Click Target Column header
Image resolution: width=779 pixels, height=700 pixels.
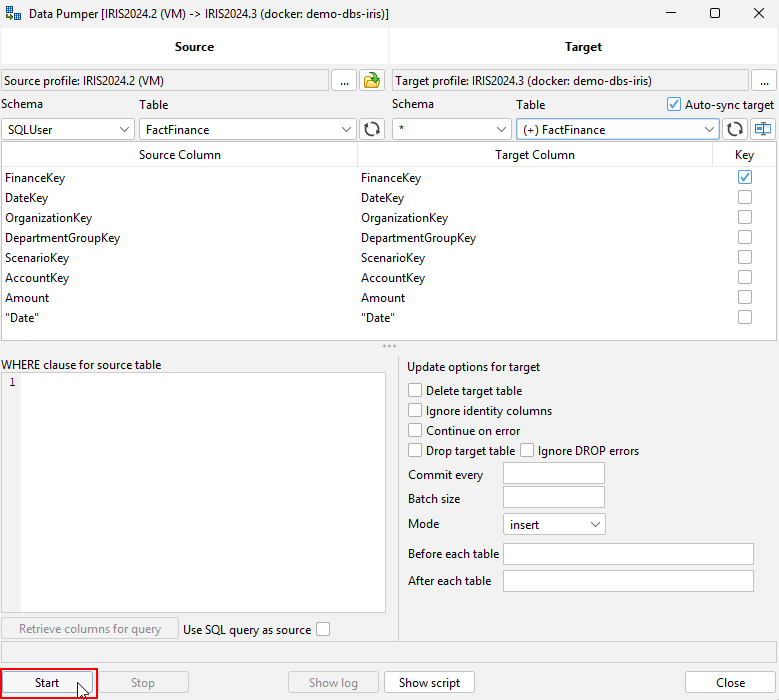tap(535, 155)
